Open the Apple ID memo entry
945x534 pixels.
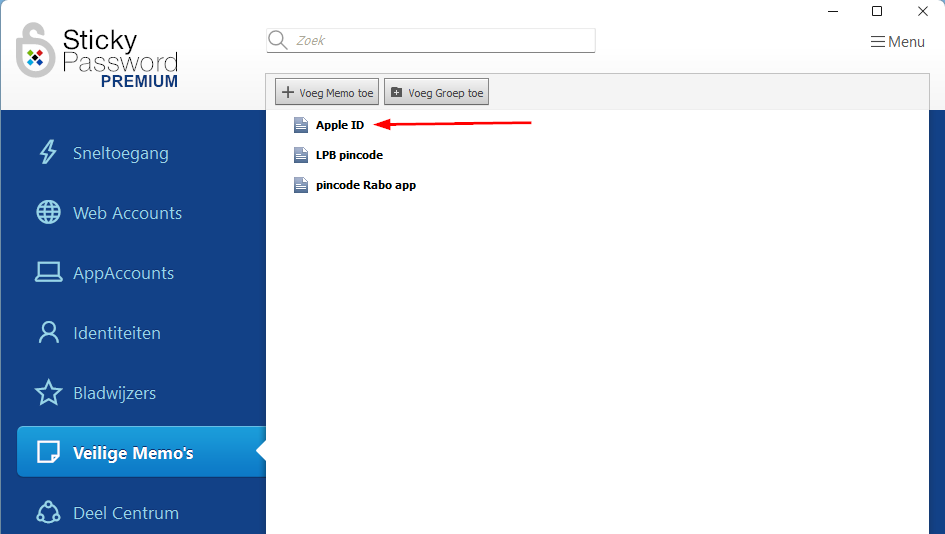tap(339, 125)
